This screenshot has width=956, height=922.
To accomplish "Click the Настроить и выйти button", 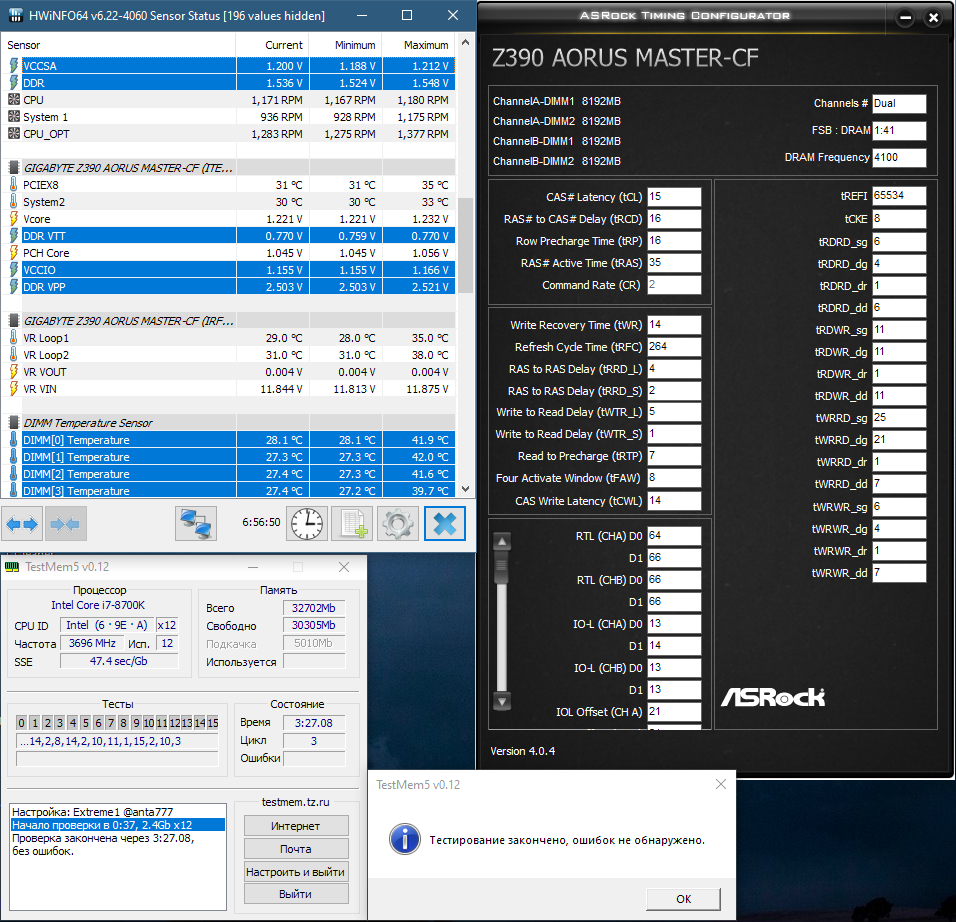I will point(296,872).
